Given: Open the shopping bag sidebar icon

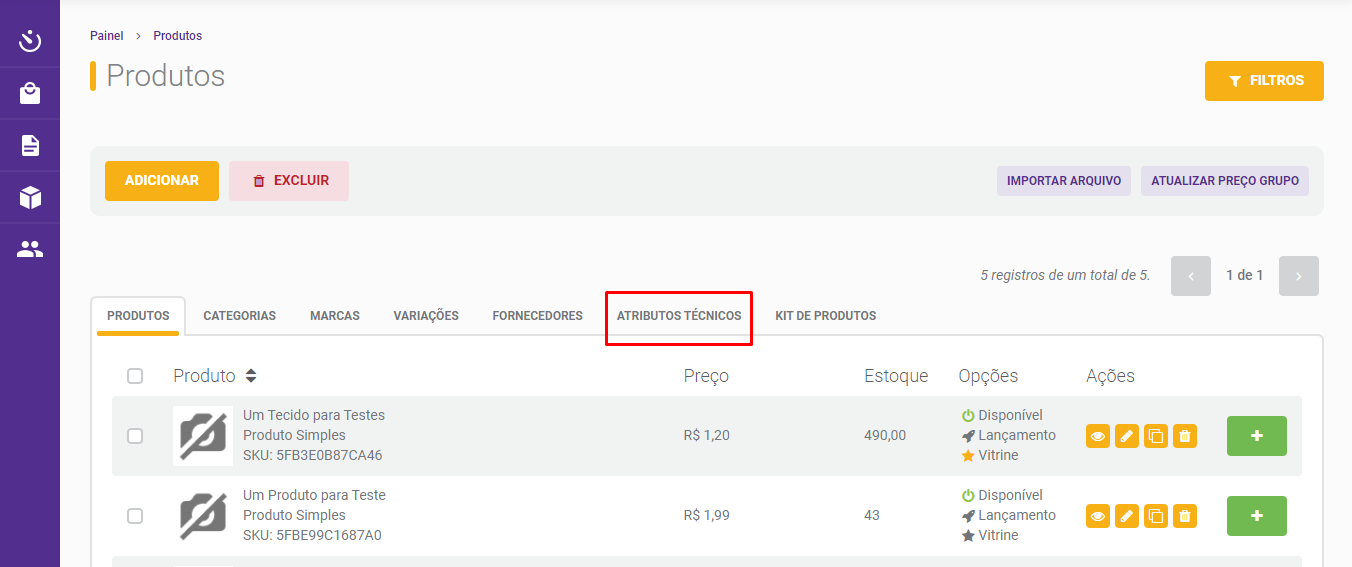Looking at the screenshot, I should tap(30, 94).
